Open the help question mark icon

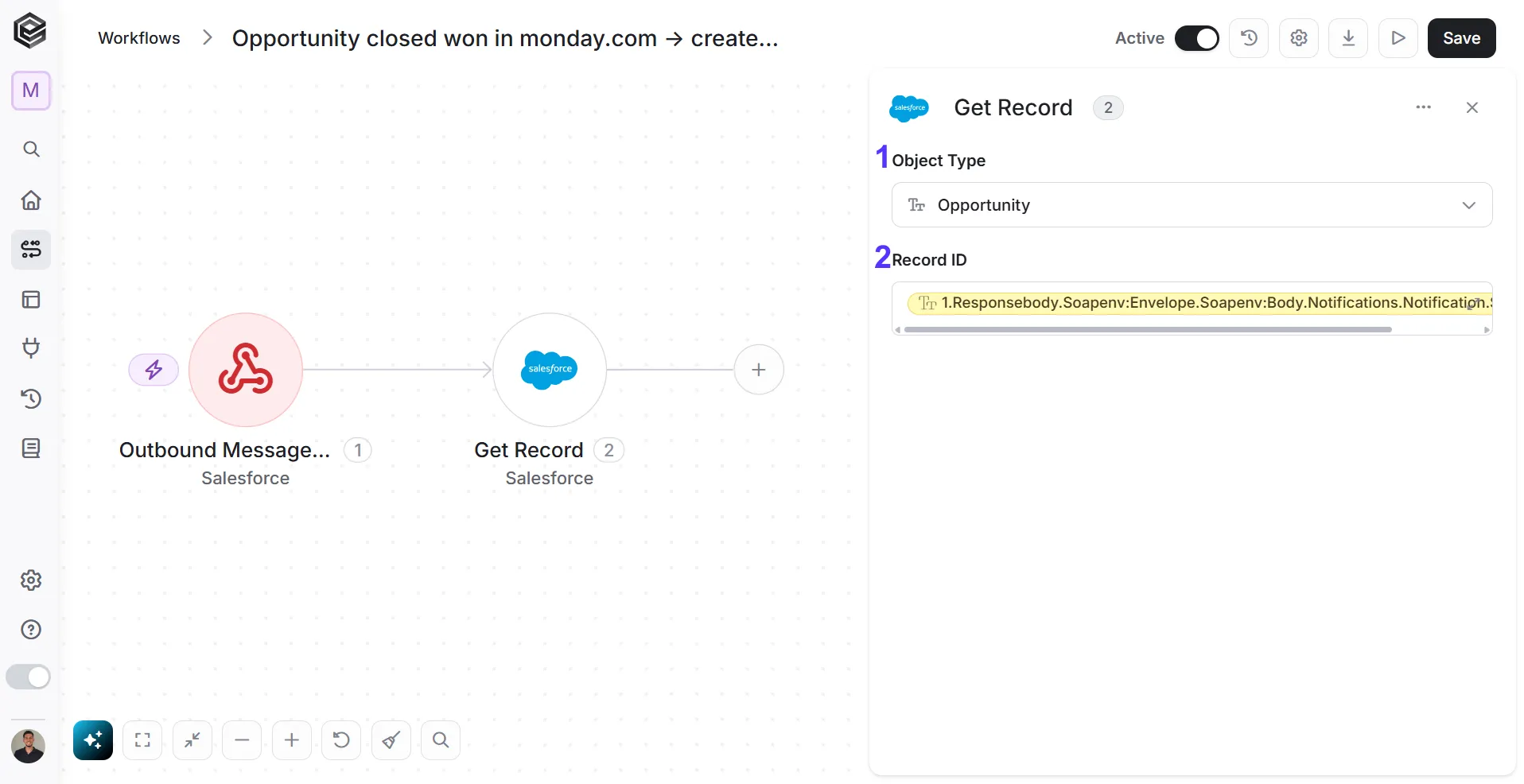pyautogui.click(x=31, y=630)
